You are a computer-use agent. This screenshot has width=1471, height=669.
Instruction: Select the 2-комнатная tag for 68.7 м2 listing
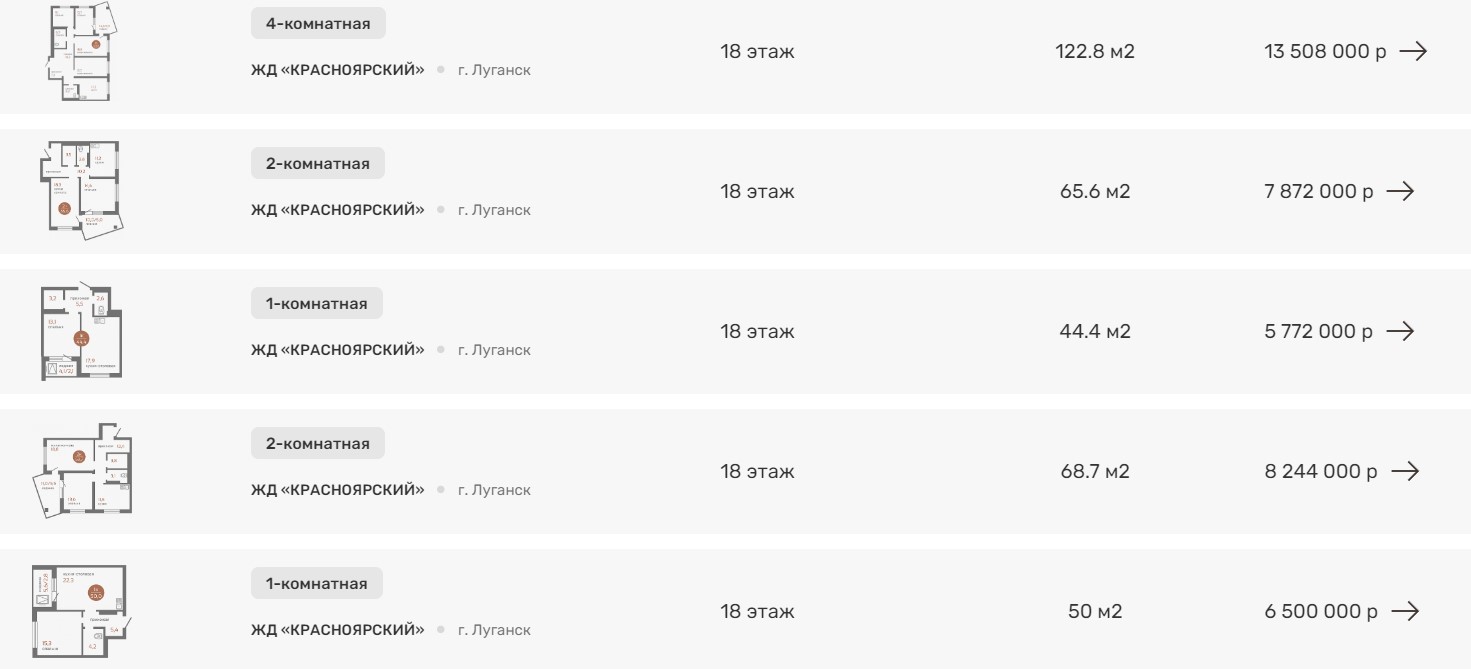(318, 444)
